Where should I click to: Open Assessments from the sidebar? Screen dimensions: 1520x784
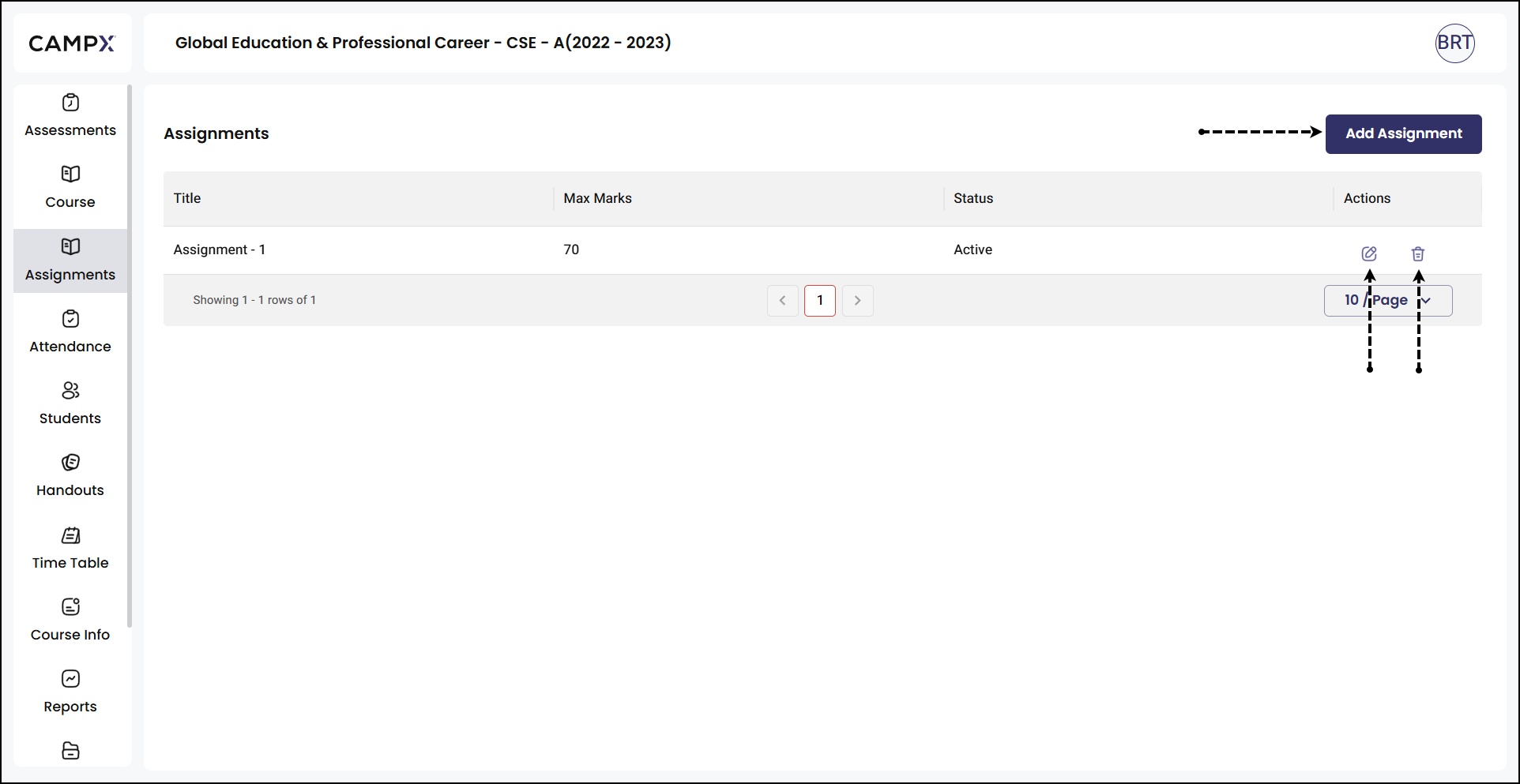click(x=70, y=115)
